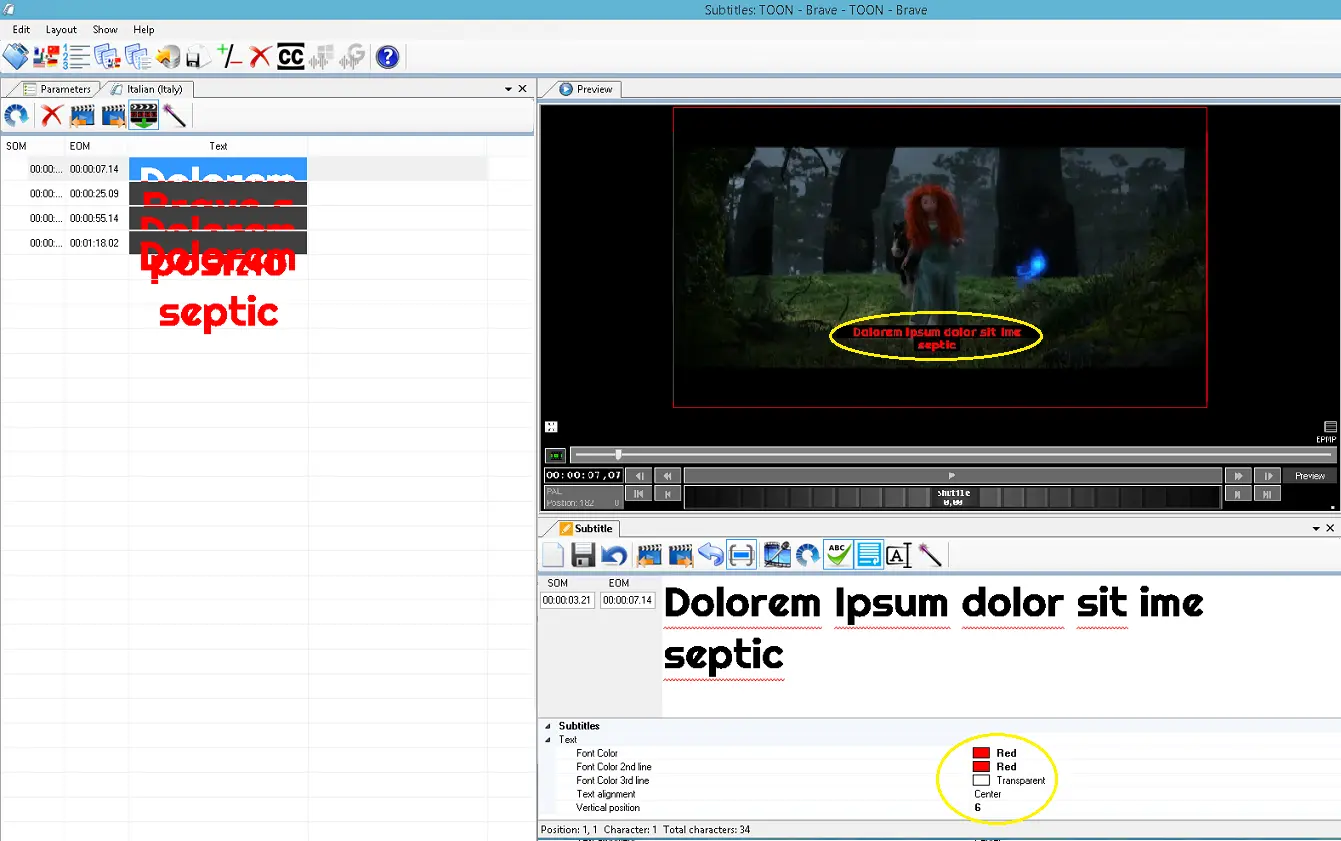Click the numbered list icon in main toolbar
This screenshot has height=841, width=1341.
tap(76, 57)
